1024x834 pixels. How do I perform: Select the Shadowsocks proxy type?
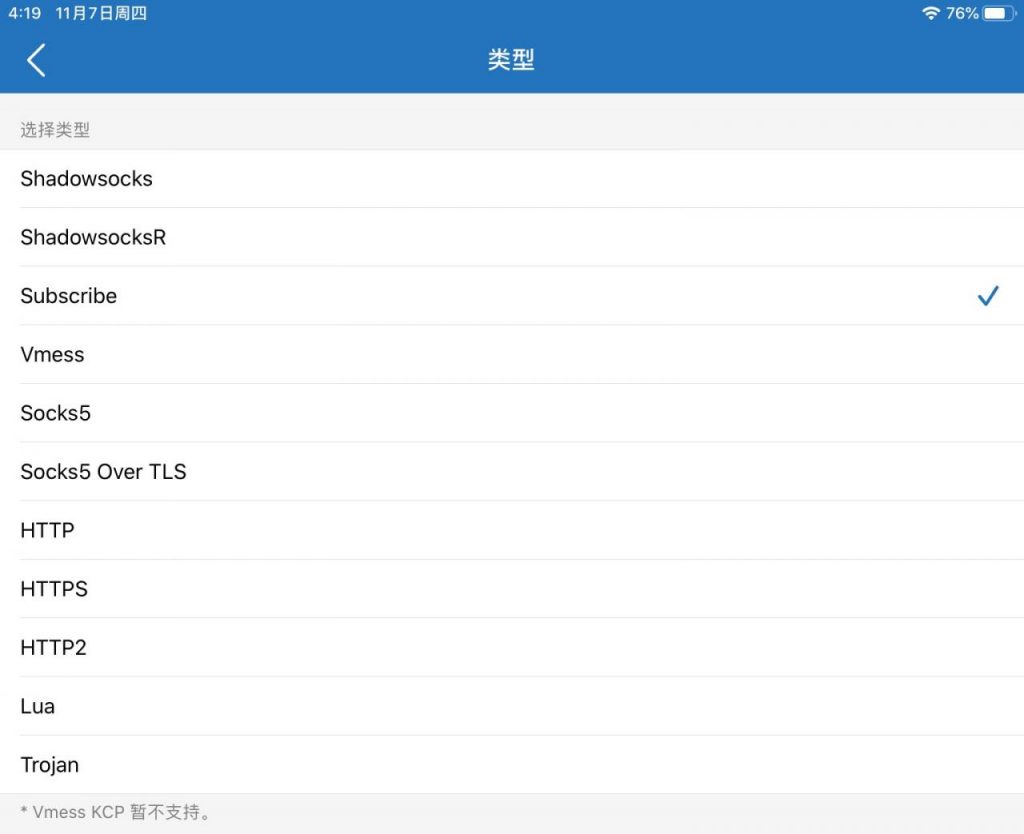tap(86, 179)
